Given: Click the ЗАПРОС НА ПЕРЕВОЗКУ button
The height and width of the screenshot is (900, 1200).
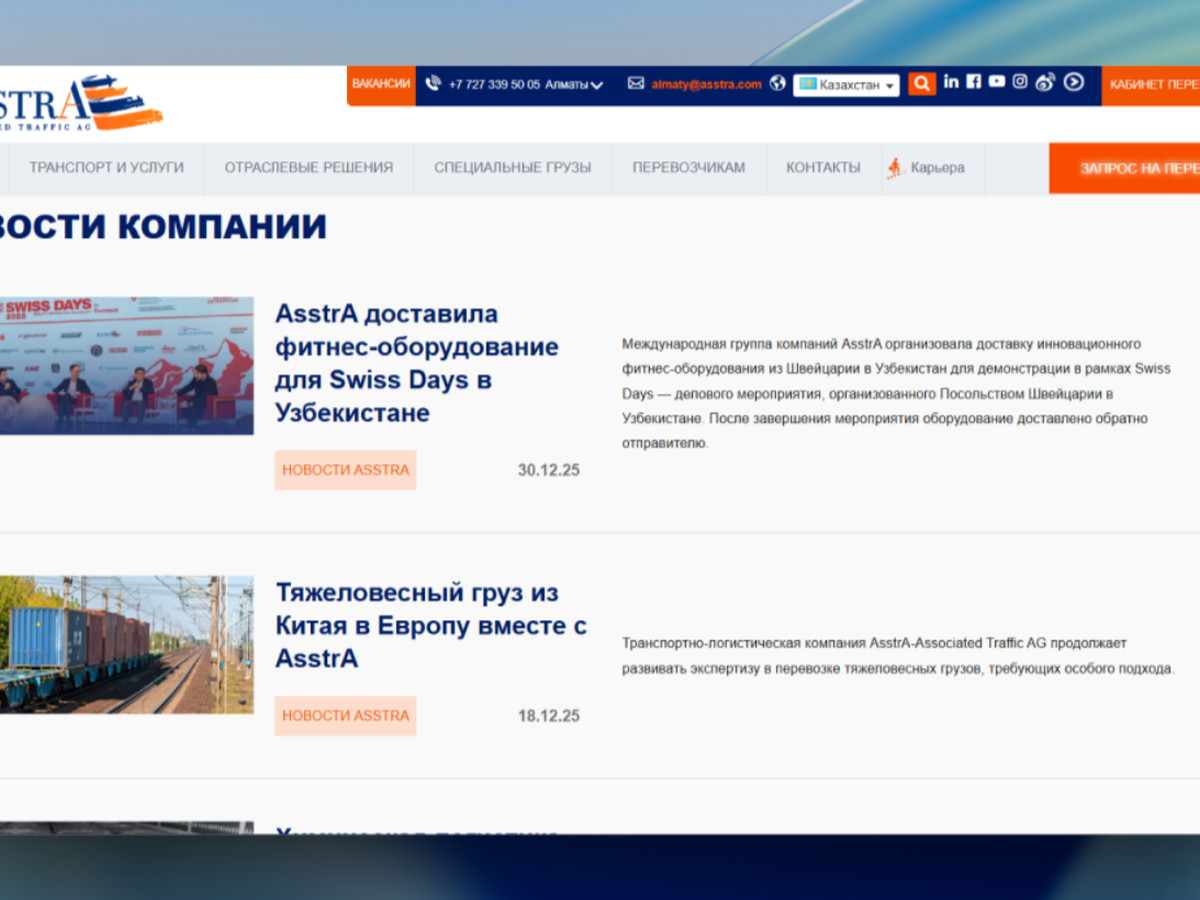Looking at the screenshot, I should tap(1125, 168).
